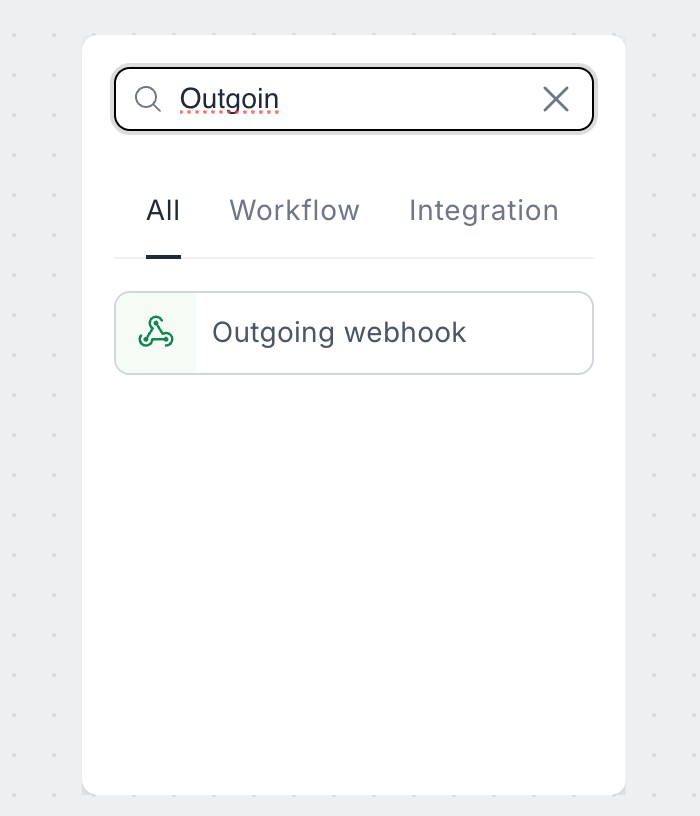Click the green webhook icon tile

pyautogui.click(x=156, y=333)
